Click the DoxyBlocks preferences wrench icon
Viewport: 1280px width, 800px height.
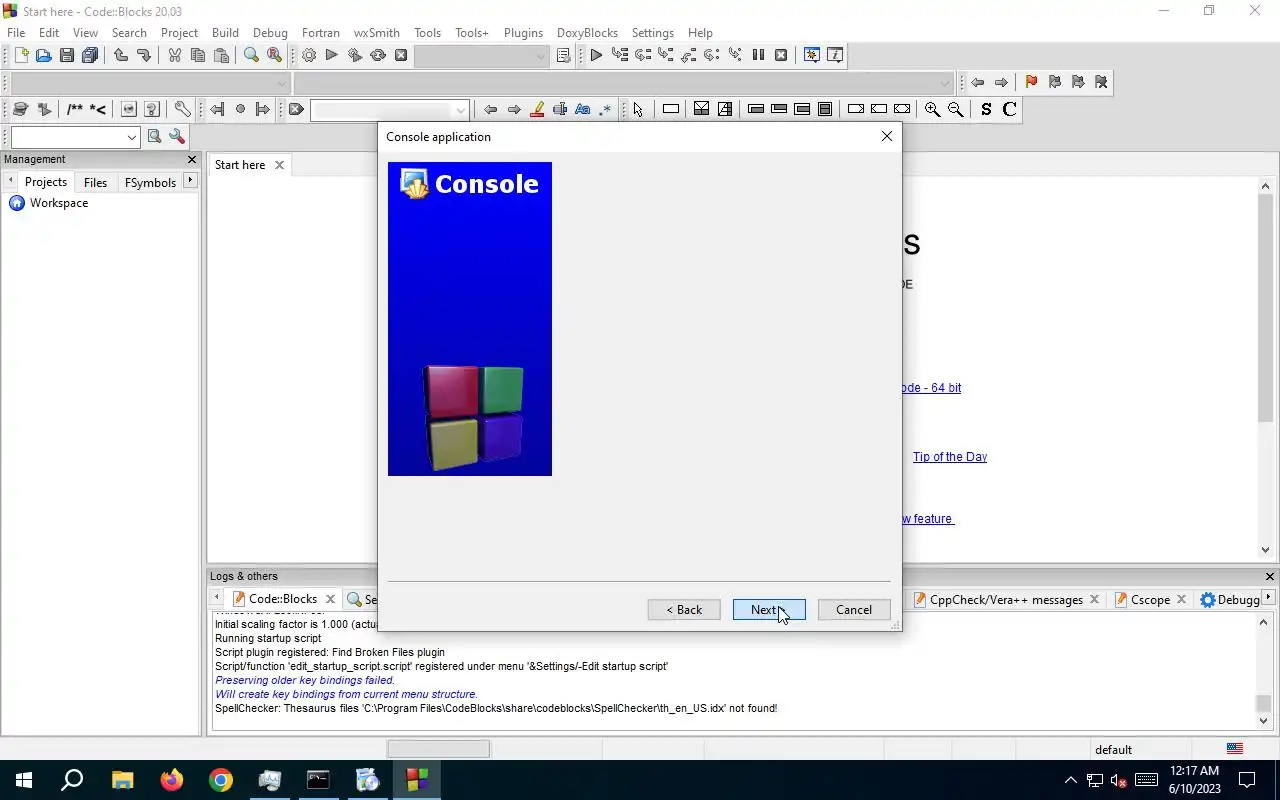tap(182, 110)
